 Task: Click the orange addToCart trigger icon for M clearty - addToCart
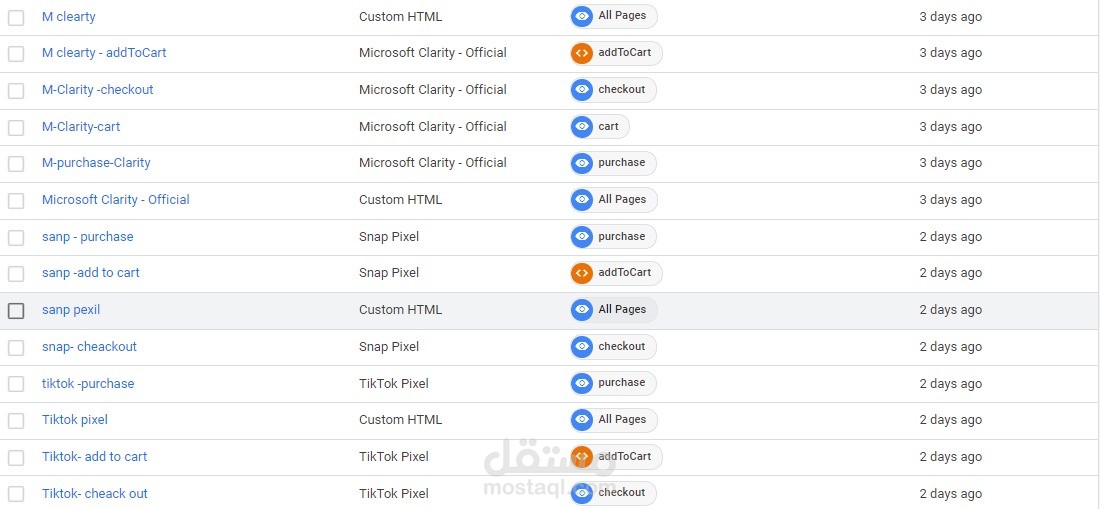tap(582, 53)
